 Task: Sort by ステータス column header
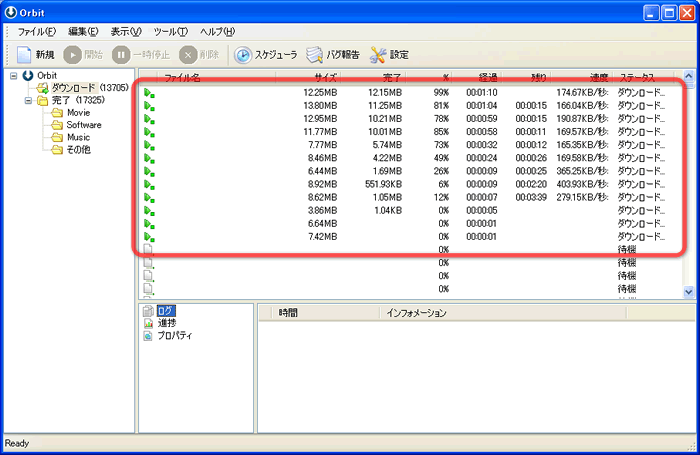click(643, 78)
